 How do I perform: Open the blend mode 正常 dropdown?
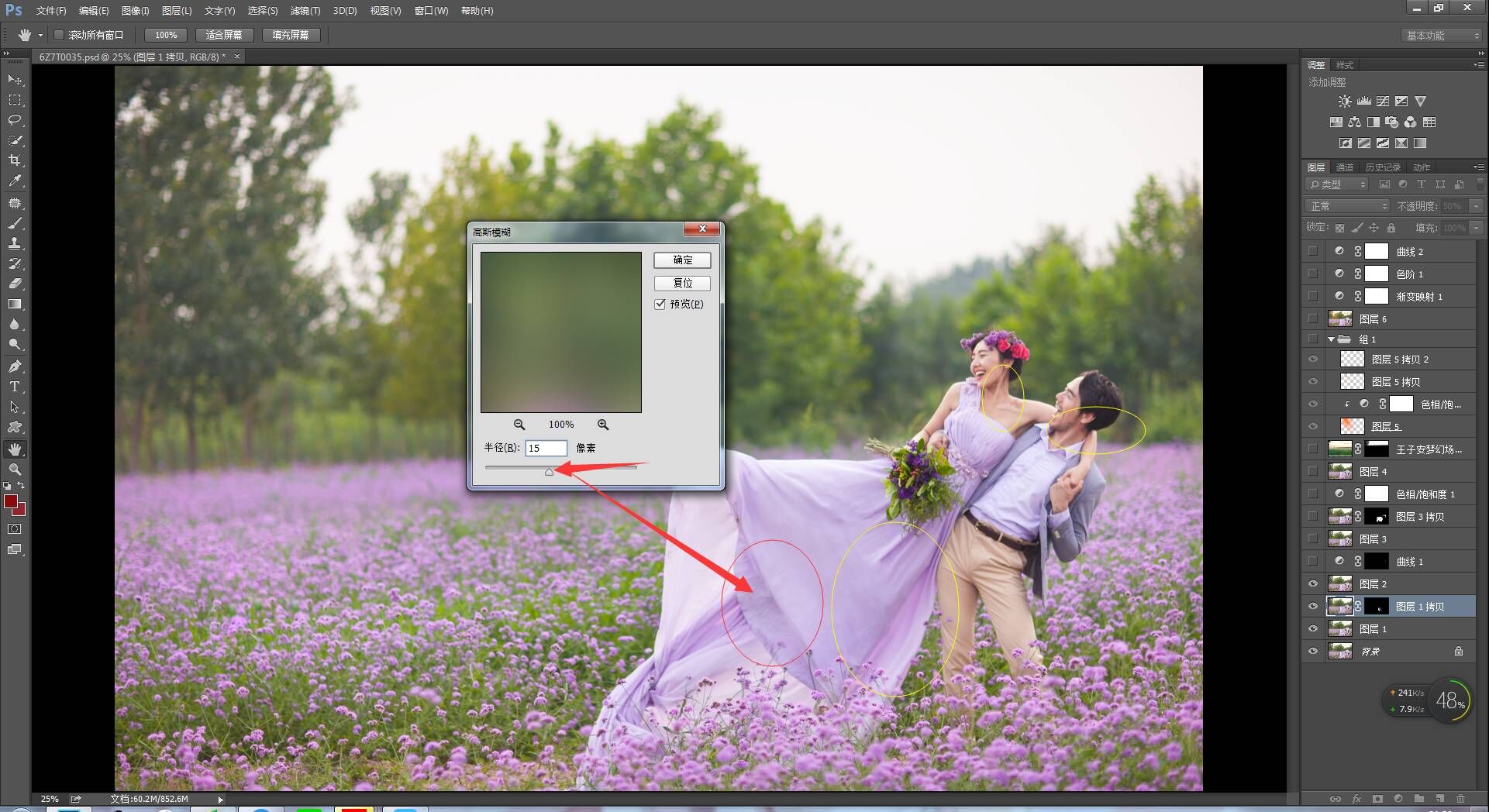tap(1348, 206)
